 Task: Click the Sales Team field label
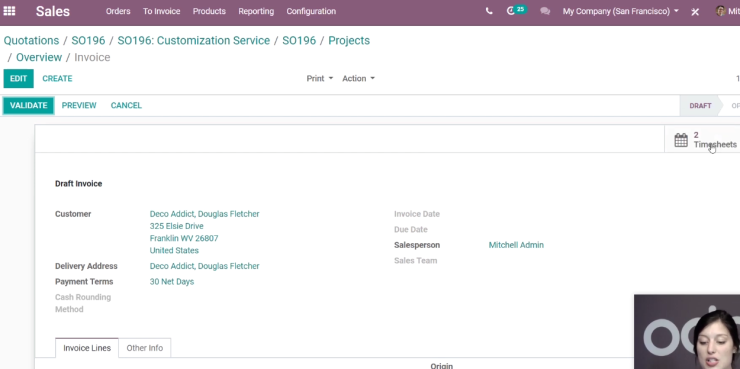(415, 260)
